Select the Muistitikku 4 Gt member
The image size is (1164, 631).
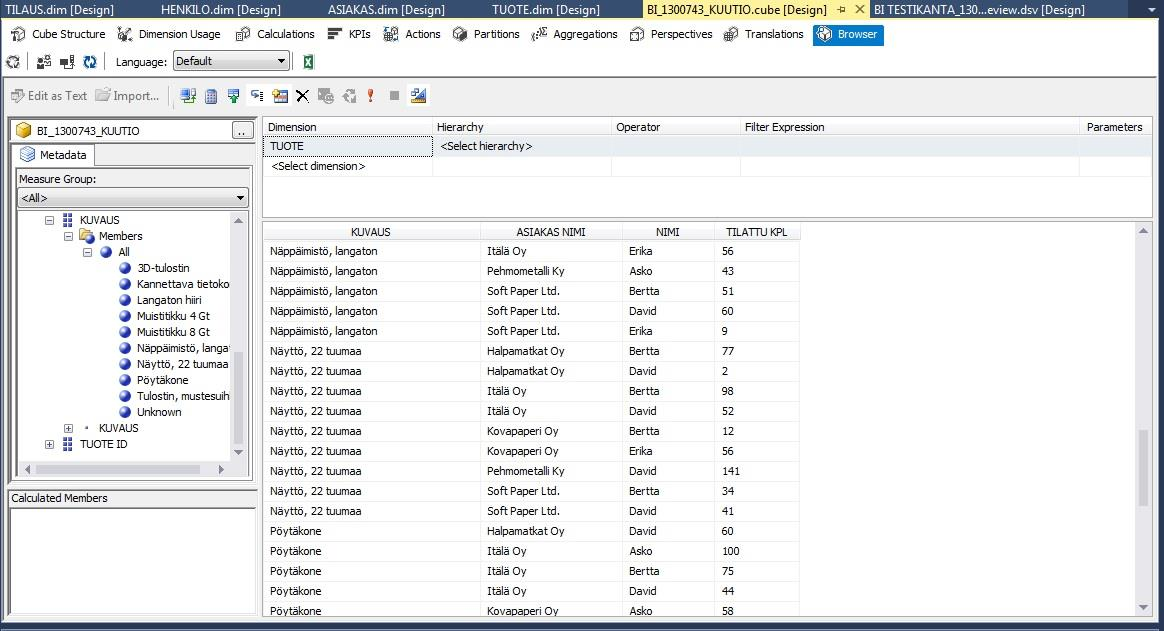point(173,316)
